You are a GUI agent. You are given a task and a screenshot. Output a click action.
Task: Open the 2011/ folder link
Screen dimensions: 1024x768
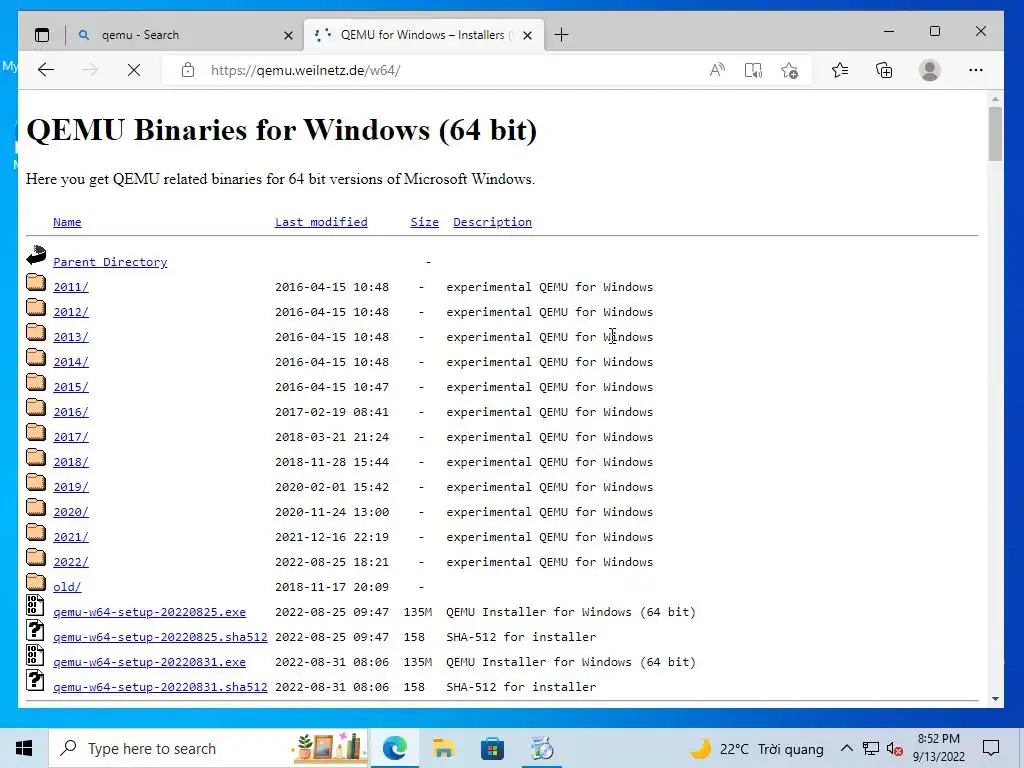pyautogui.click(x=71, y=287)
